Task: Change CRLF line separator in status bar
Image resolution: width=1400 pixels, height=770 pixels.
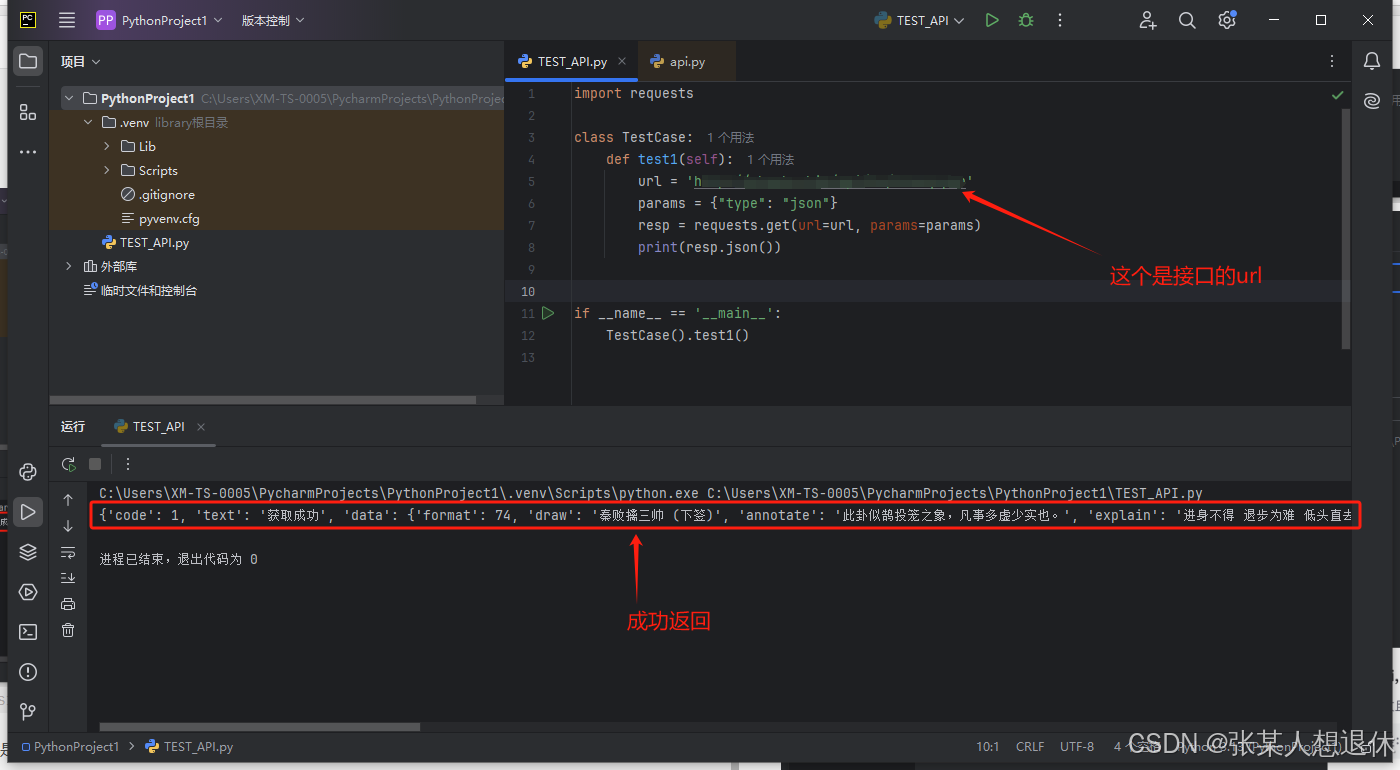Action: 1030,746
